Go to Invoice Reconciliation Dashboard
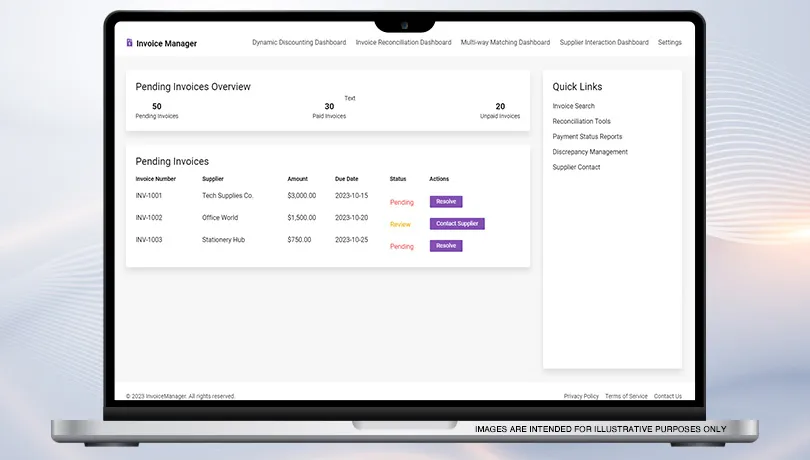Viewport: 810px width, 460px height. tap(403, 43)
